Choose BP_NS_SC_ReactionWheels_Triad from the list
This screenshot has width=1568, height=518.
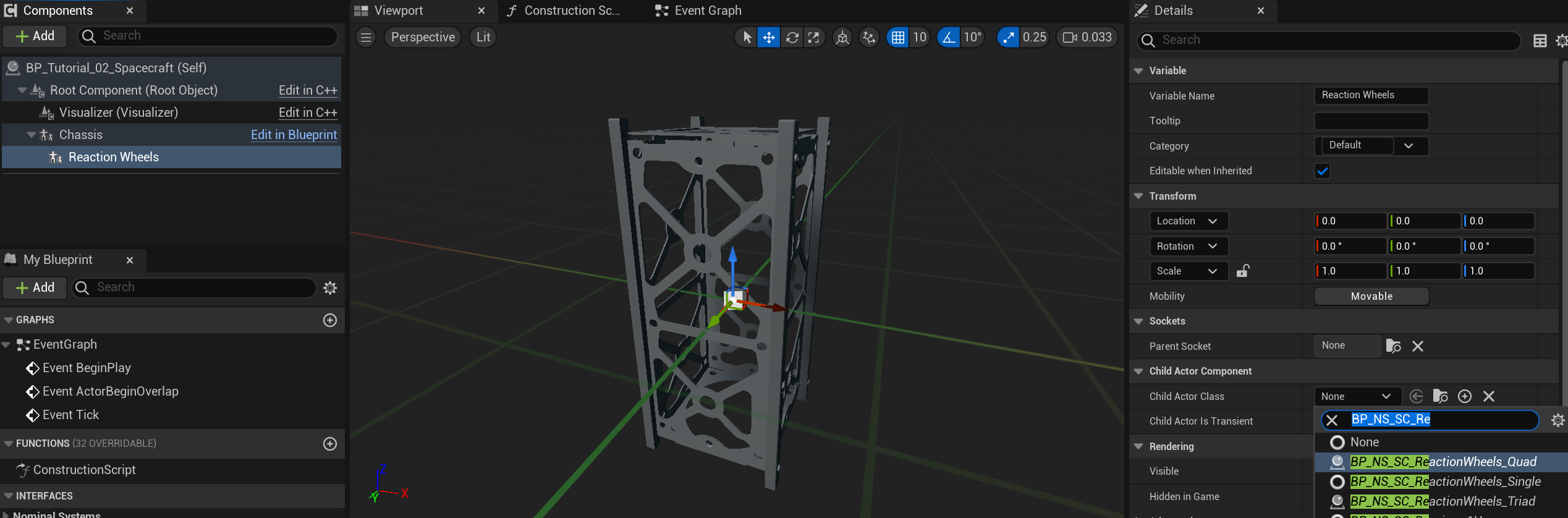coord(1441,501)
